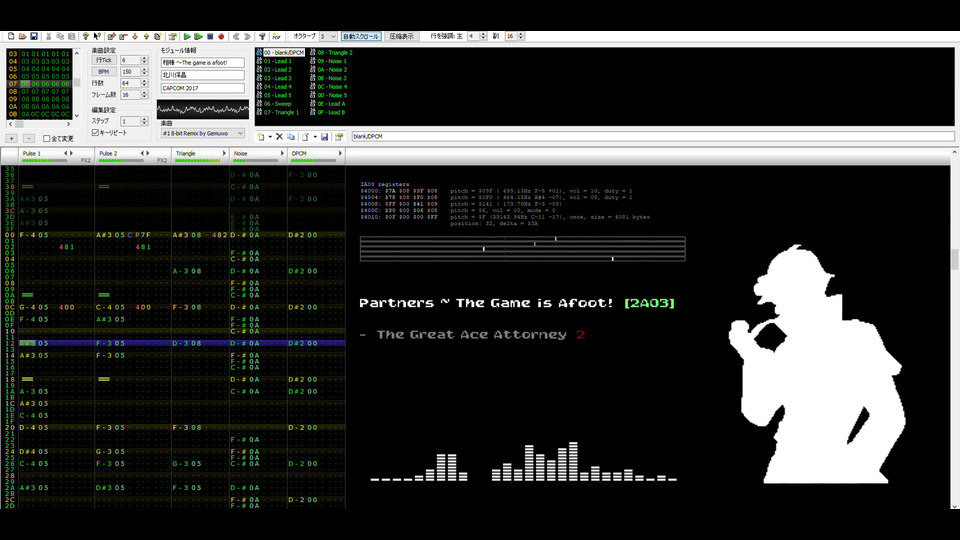The image size is (960, 540).
Task: Click the Remove frame icon
Action: pos(123,37)
